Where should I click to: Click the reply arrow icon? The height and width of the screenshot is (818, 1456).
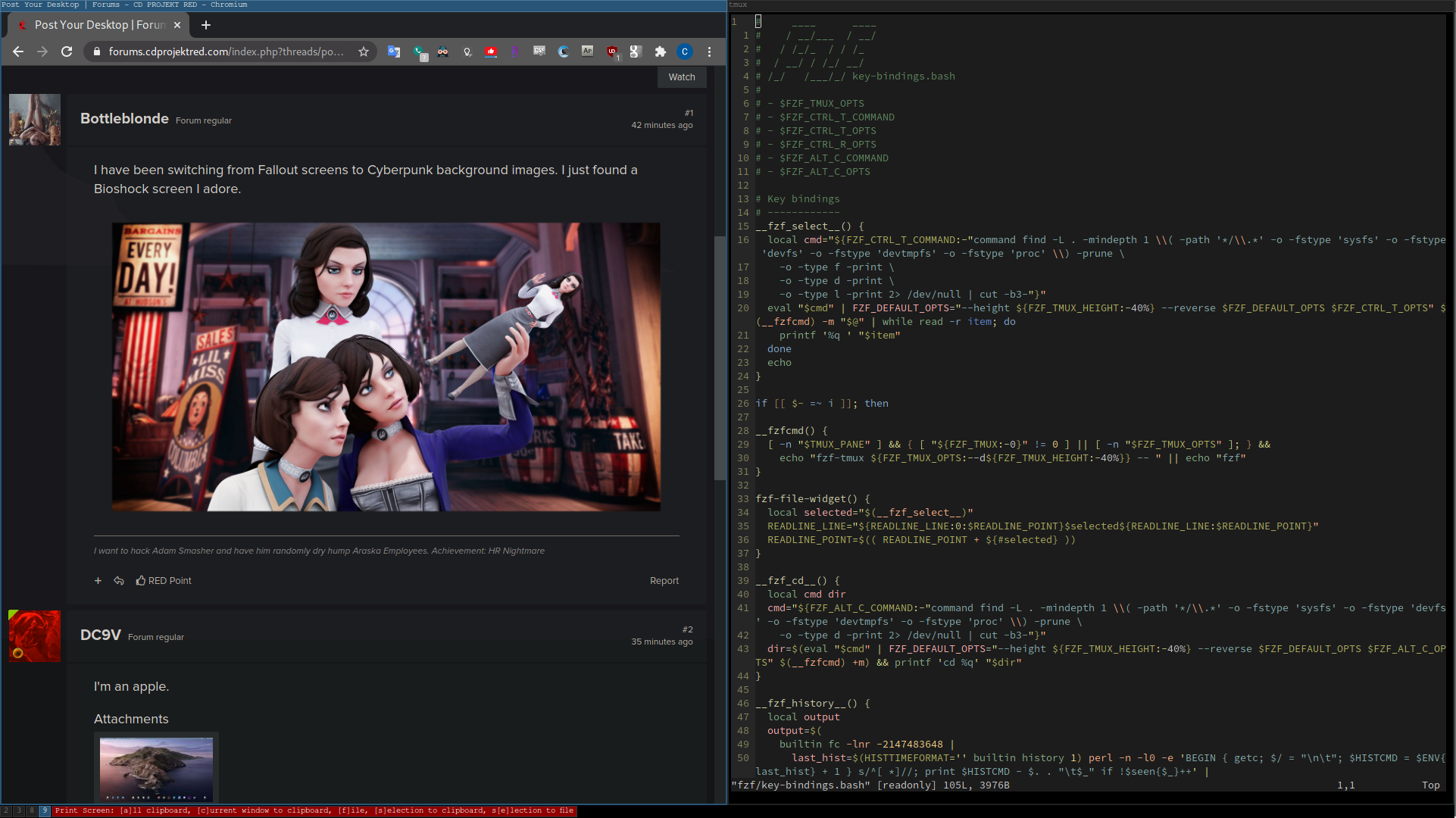tap(119, 581)
